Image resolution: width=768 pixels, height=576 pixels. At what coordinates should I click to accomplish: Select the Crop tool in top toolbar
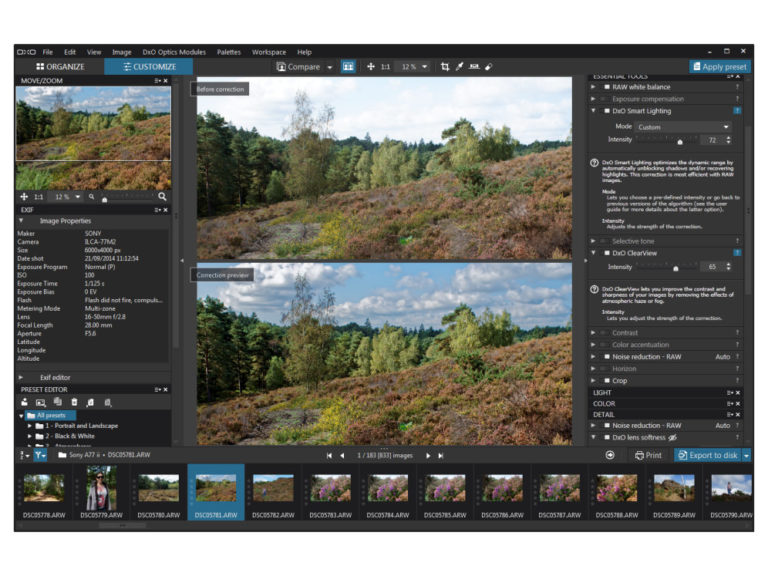[x=445, y=67]
